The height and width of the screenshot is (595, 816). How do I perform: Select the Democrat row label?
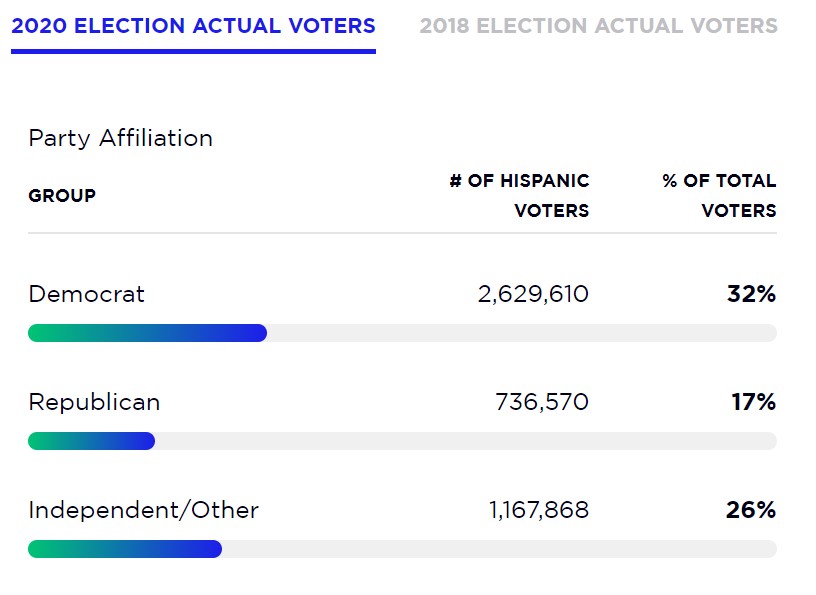86,294
